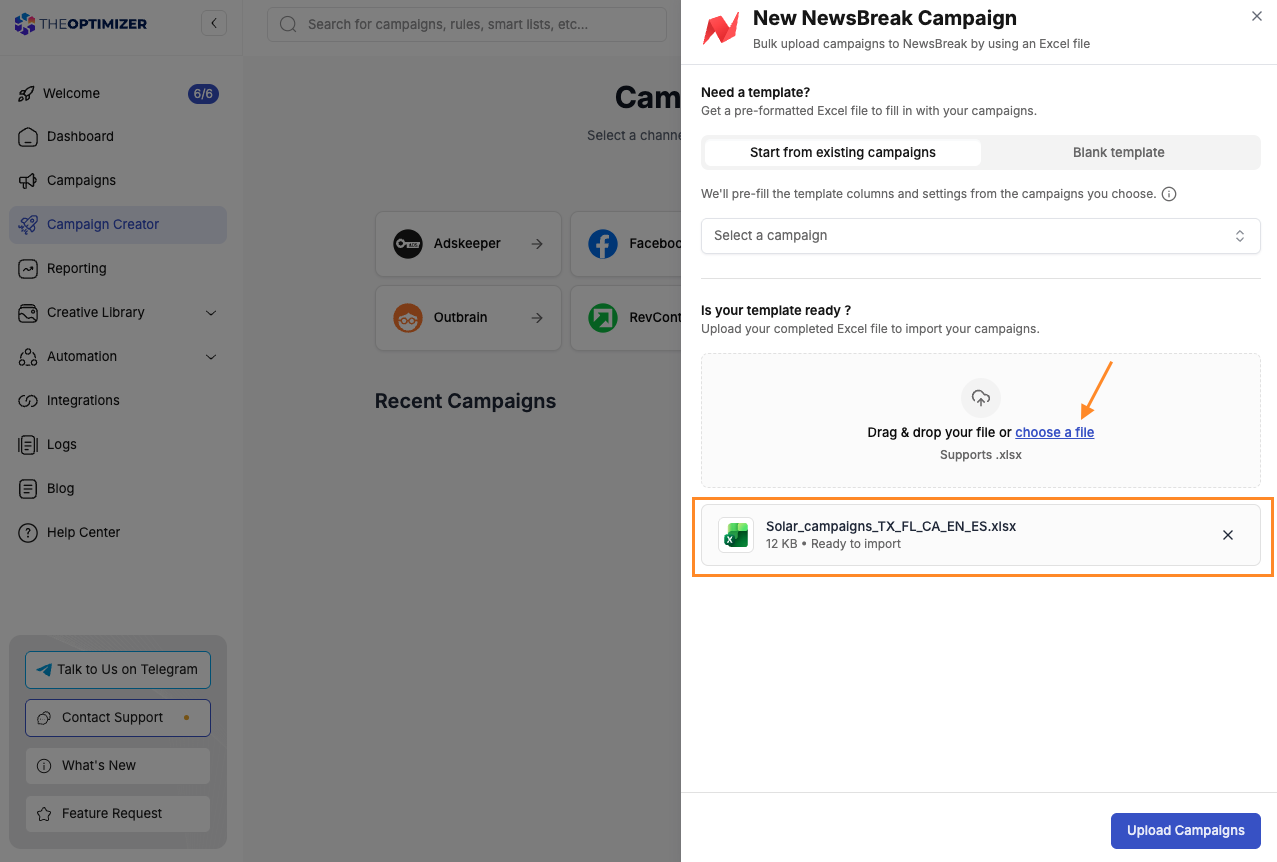Click the Logs icon in sidebar
This screenshot has width=1277, height=862.
pos(28,445)
